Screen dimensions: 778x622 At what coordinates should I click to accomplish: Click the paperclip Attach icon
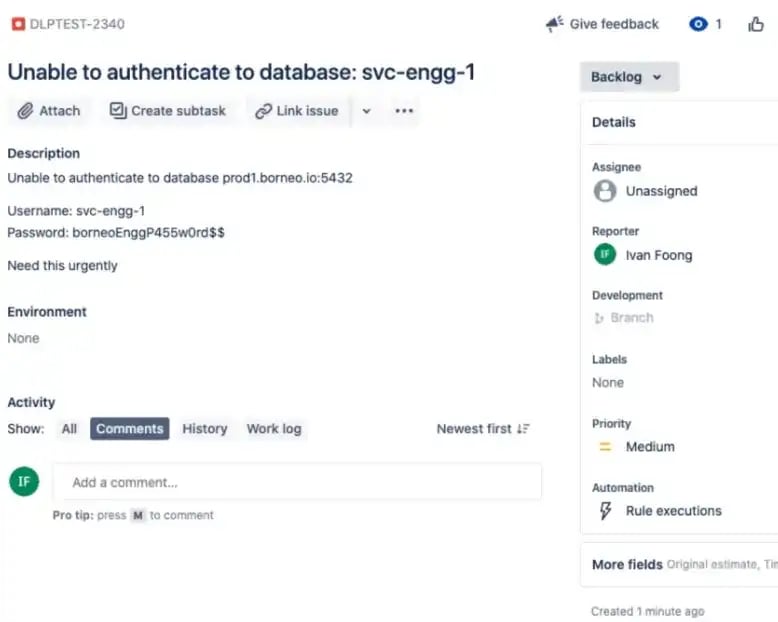click(25, 111)
